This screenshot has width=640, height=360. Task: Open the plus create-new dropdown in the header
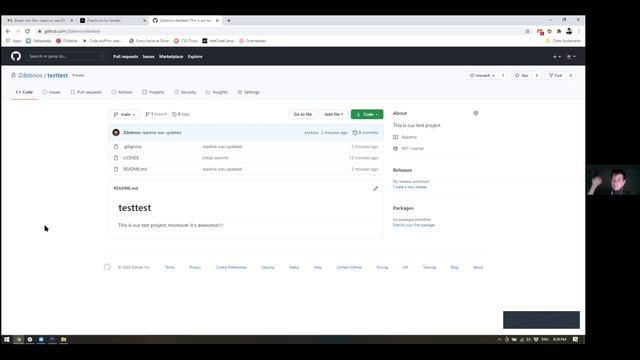click(x=557, y=57)
